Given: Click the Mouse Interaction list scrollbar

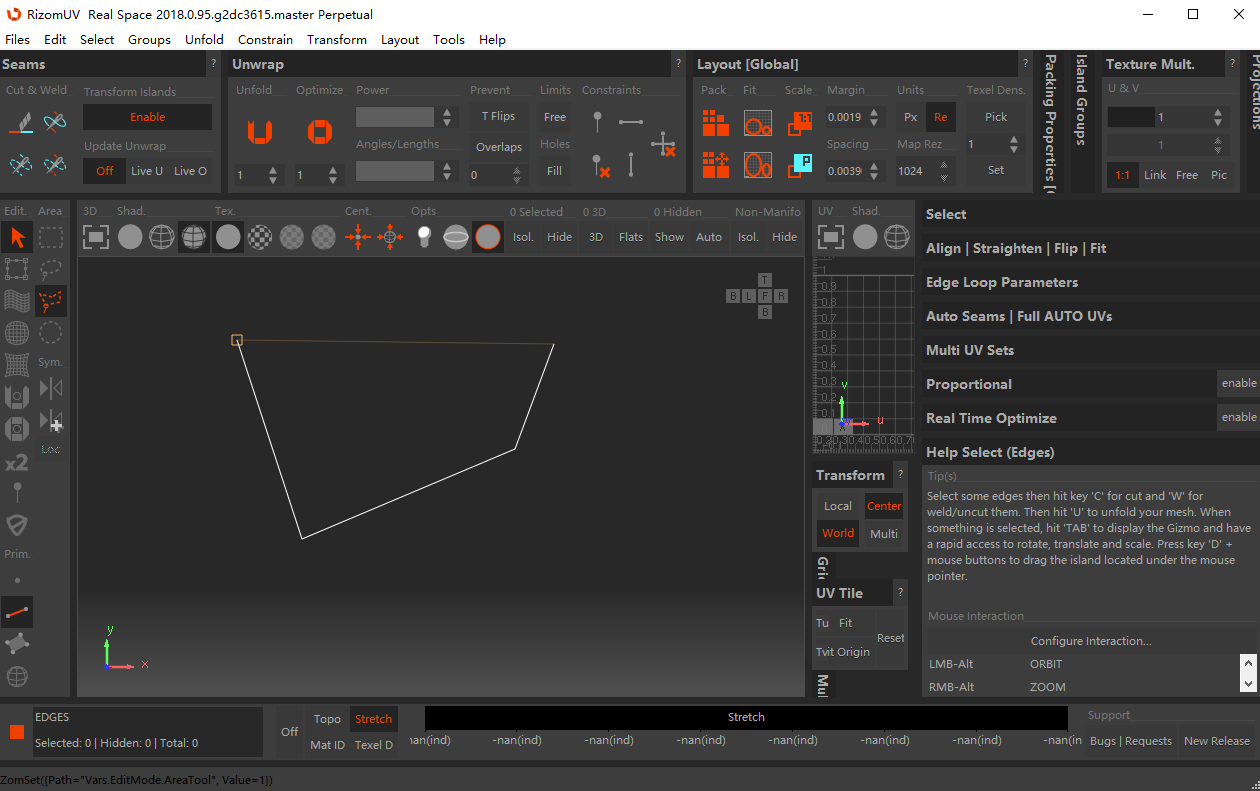Looking at the screenshot, I should [x=1248, y=673].
